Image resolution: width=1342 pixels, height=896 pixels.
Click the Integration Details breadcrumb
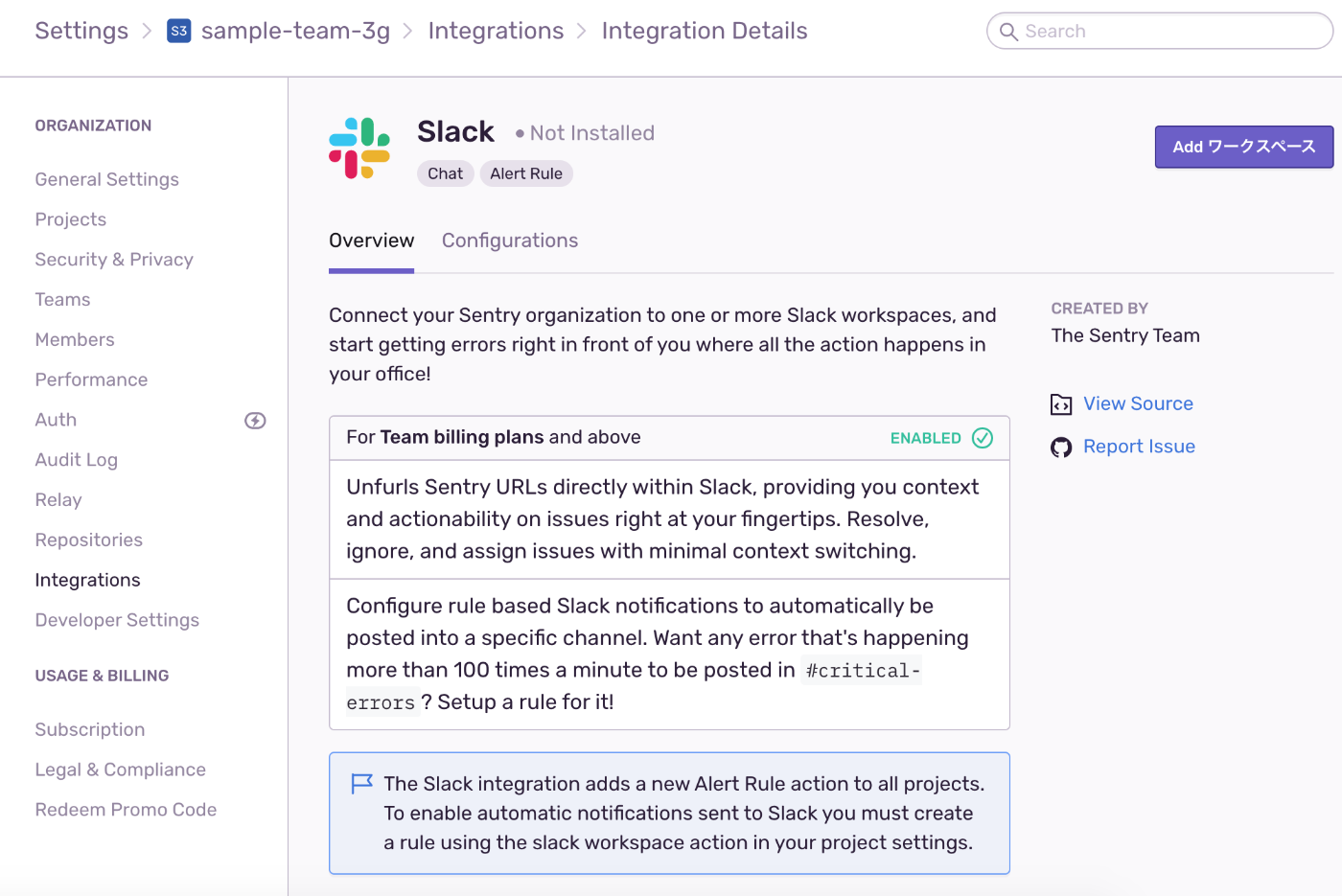[x=705, y=31]
